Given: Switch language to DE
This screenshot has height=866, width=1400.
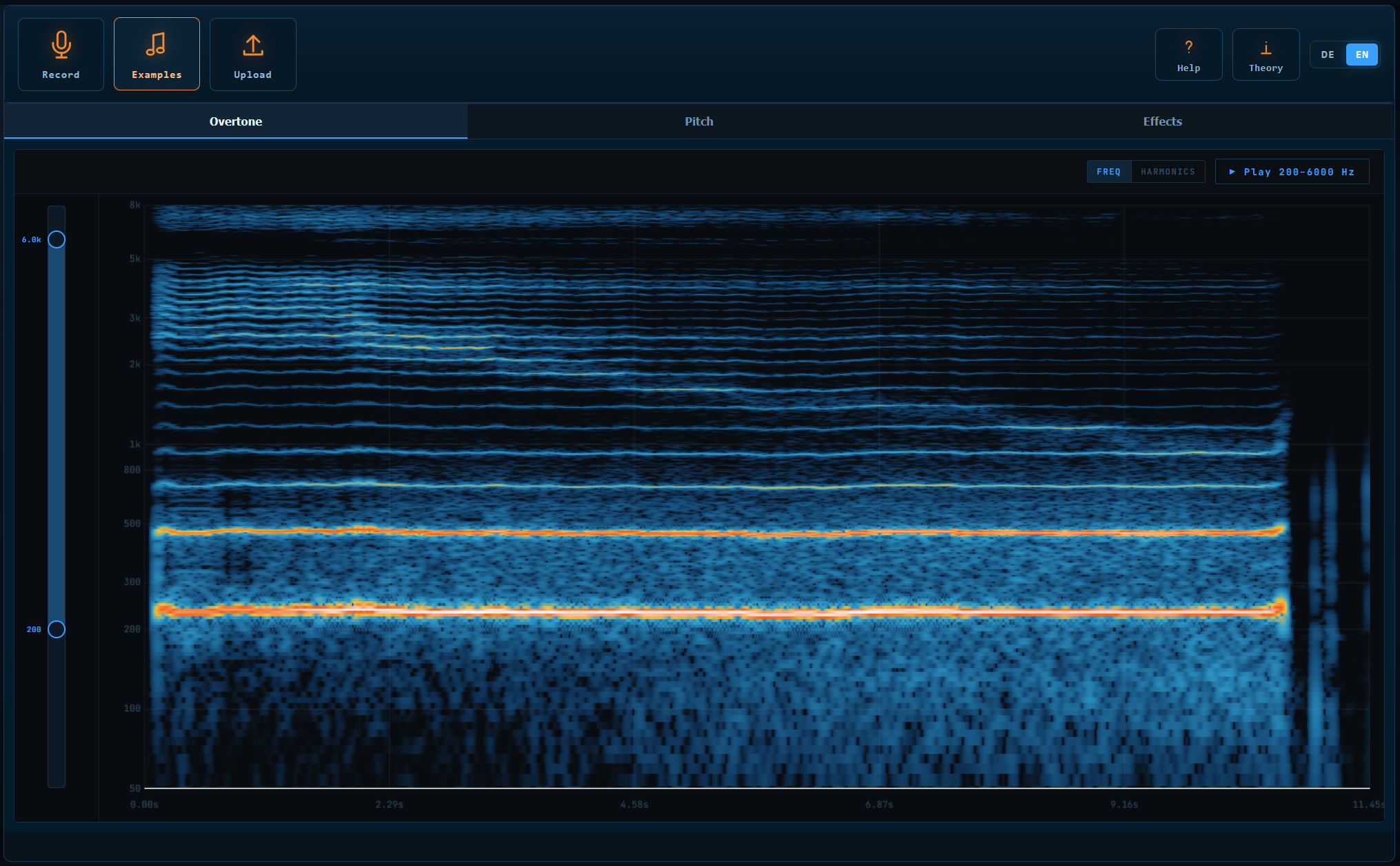Looking at the screenshot, I should [1328, 55].
